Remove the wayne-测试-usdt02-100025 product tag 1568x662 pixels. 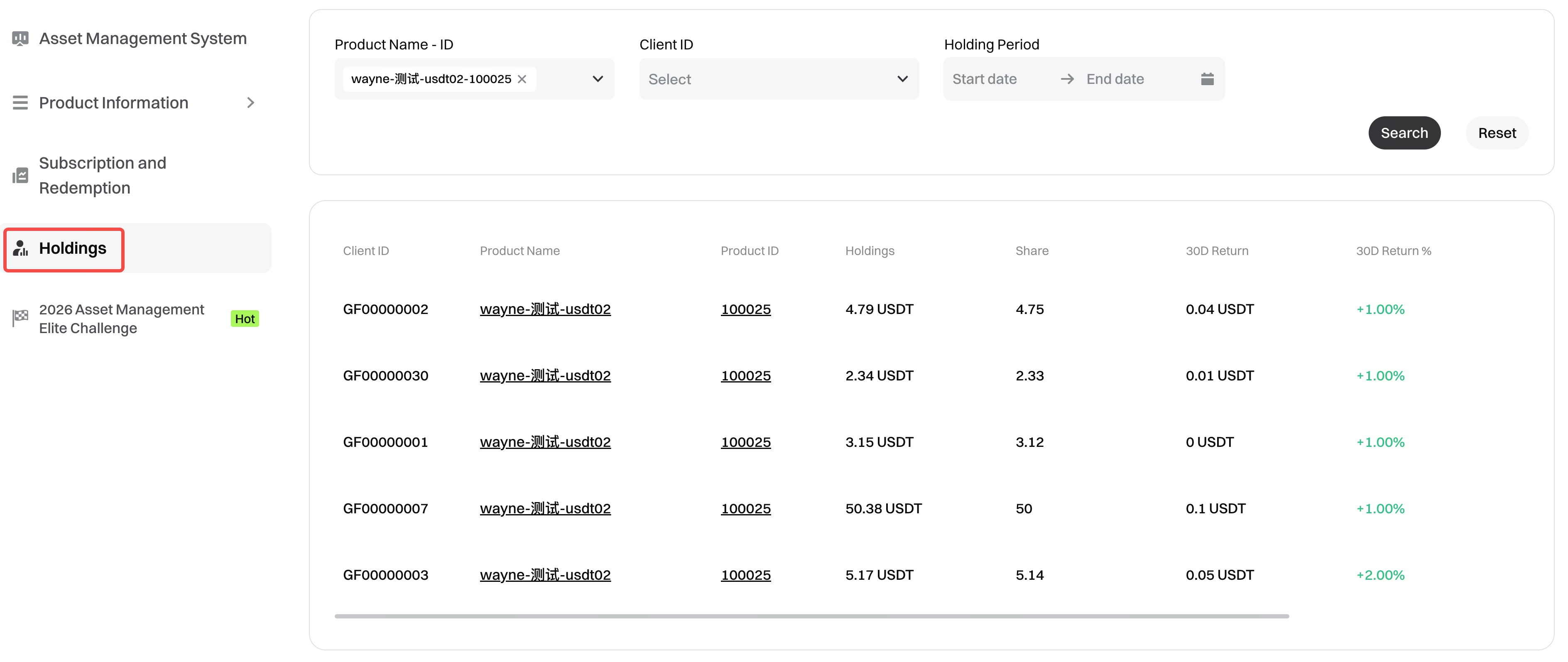522,79
